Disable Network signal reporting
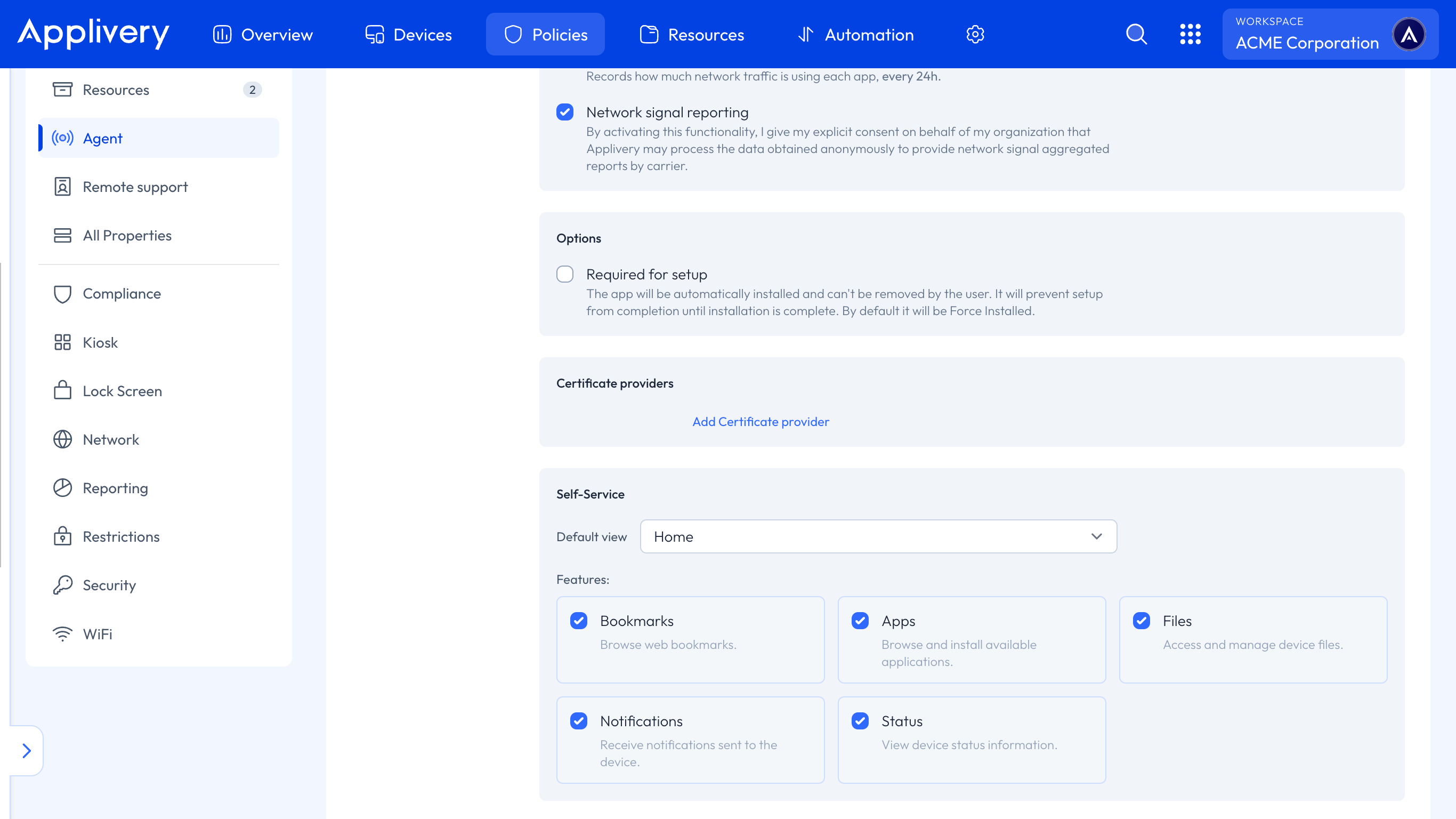The image size is (1456, 819). coord(565,112)
